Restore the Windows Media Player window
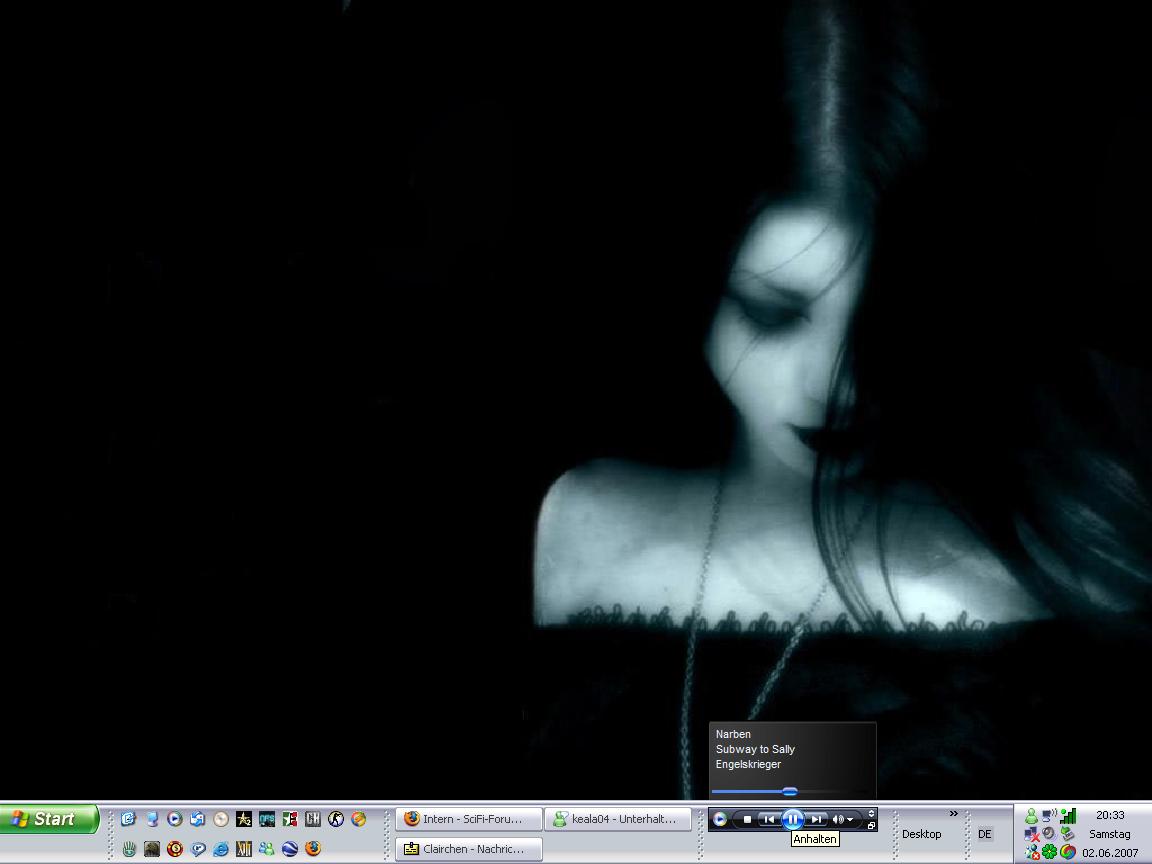 [871, 826]
